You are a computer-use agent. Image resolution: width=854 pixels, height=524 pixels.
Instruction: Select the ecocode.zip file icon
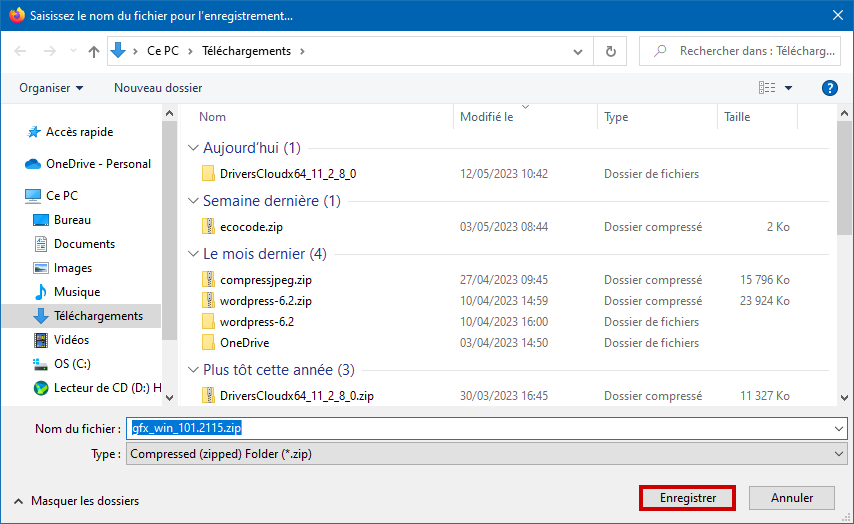click(208, 227)
